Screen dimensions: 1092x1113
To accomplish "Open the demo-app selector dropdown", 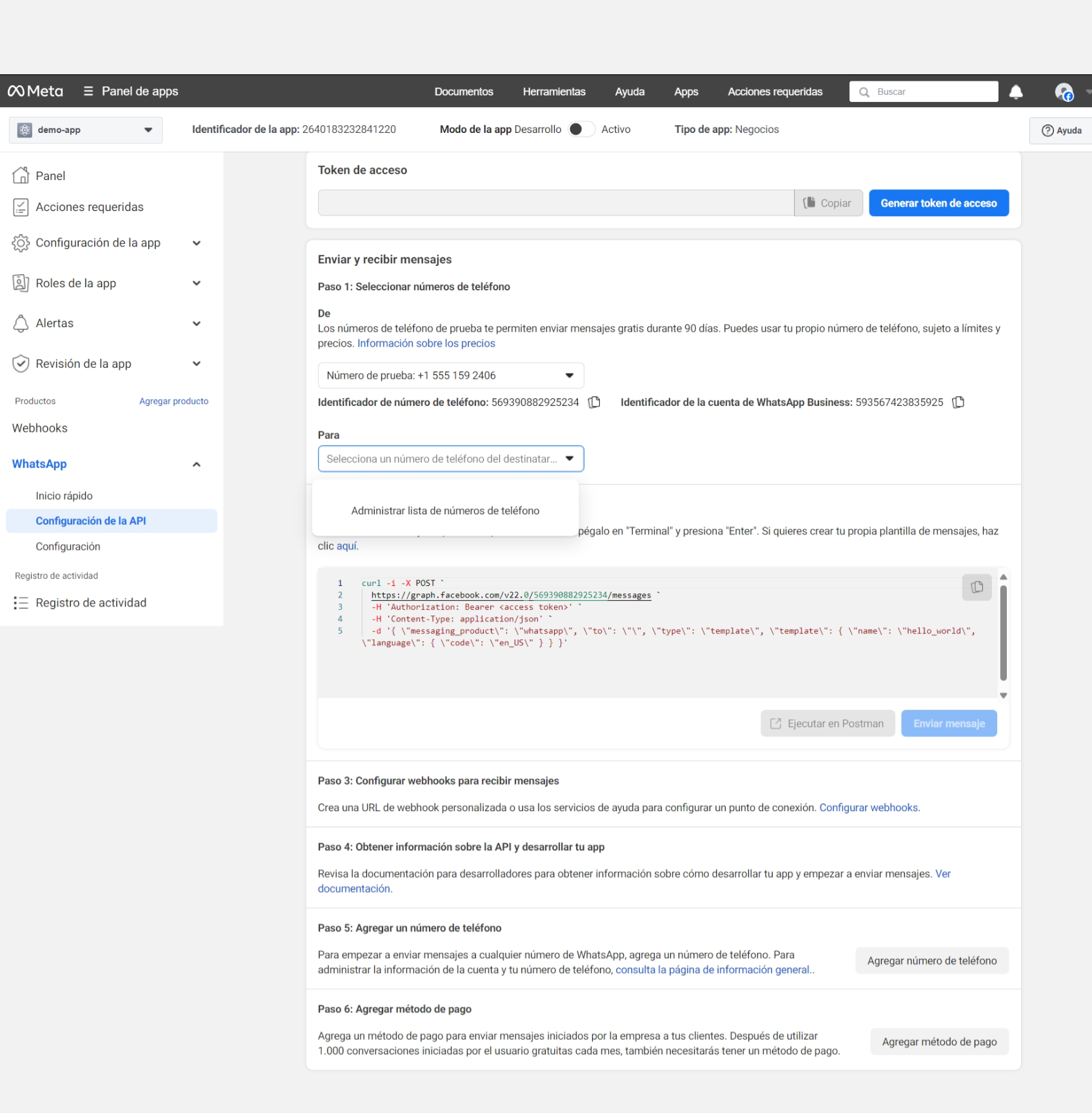I will pos(86,130).
